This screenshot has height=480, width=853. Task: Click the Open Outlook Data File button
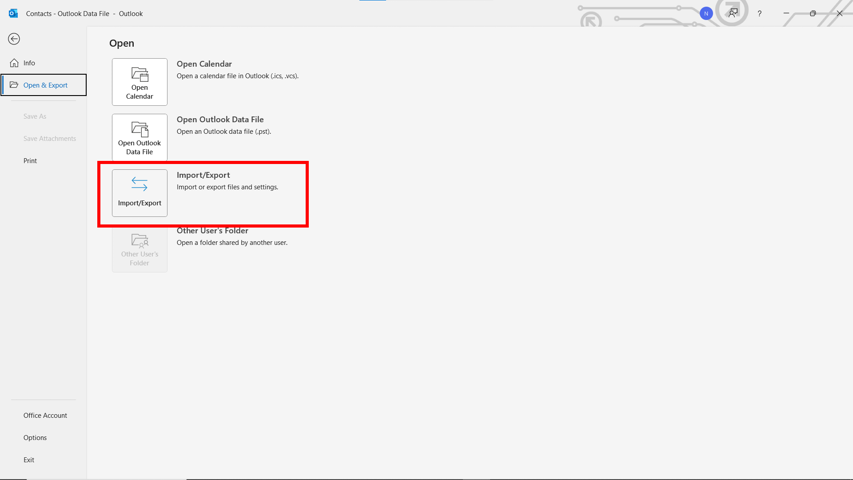click(x=139, y=137)
